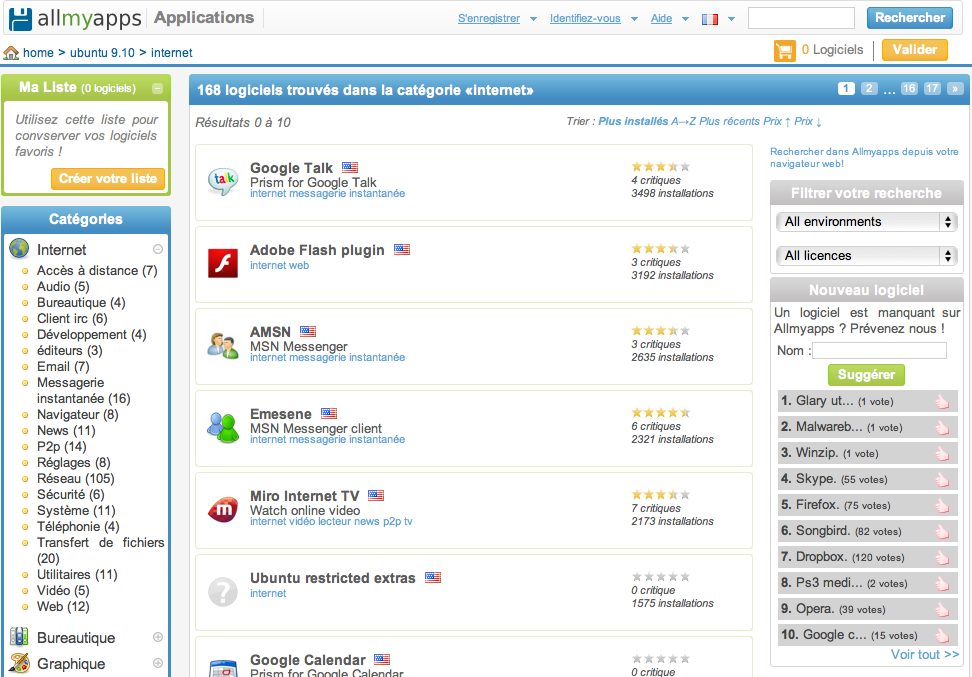Click the allmyapps logo icon
Viewport: 972px width, 677px height.
[20, 19]
